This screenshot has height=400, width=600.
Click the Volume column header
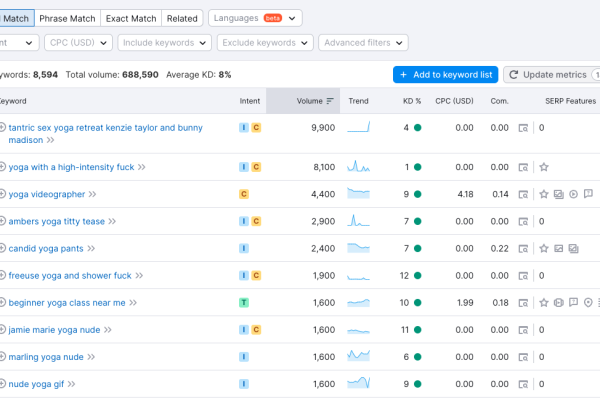[x=303, y=101]
